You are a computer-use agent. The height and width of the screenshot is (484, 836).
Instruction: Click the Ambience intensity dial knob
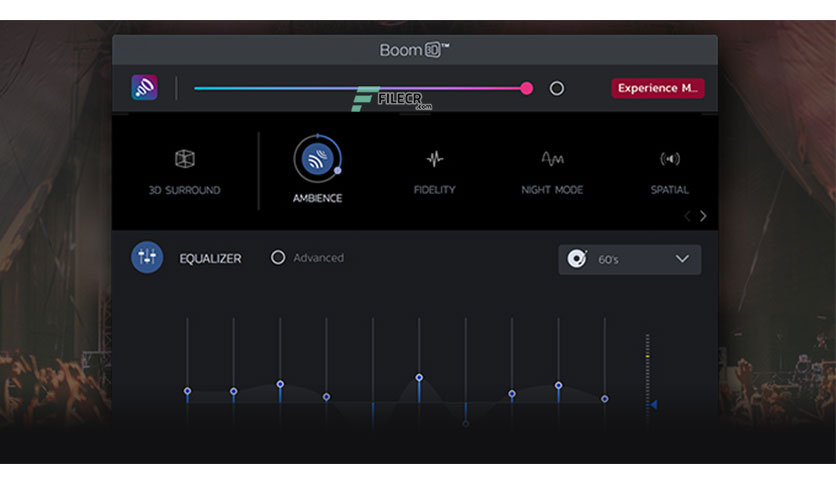[x=337, y=171]
